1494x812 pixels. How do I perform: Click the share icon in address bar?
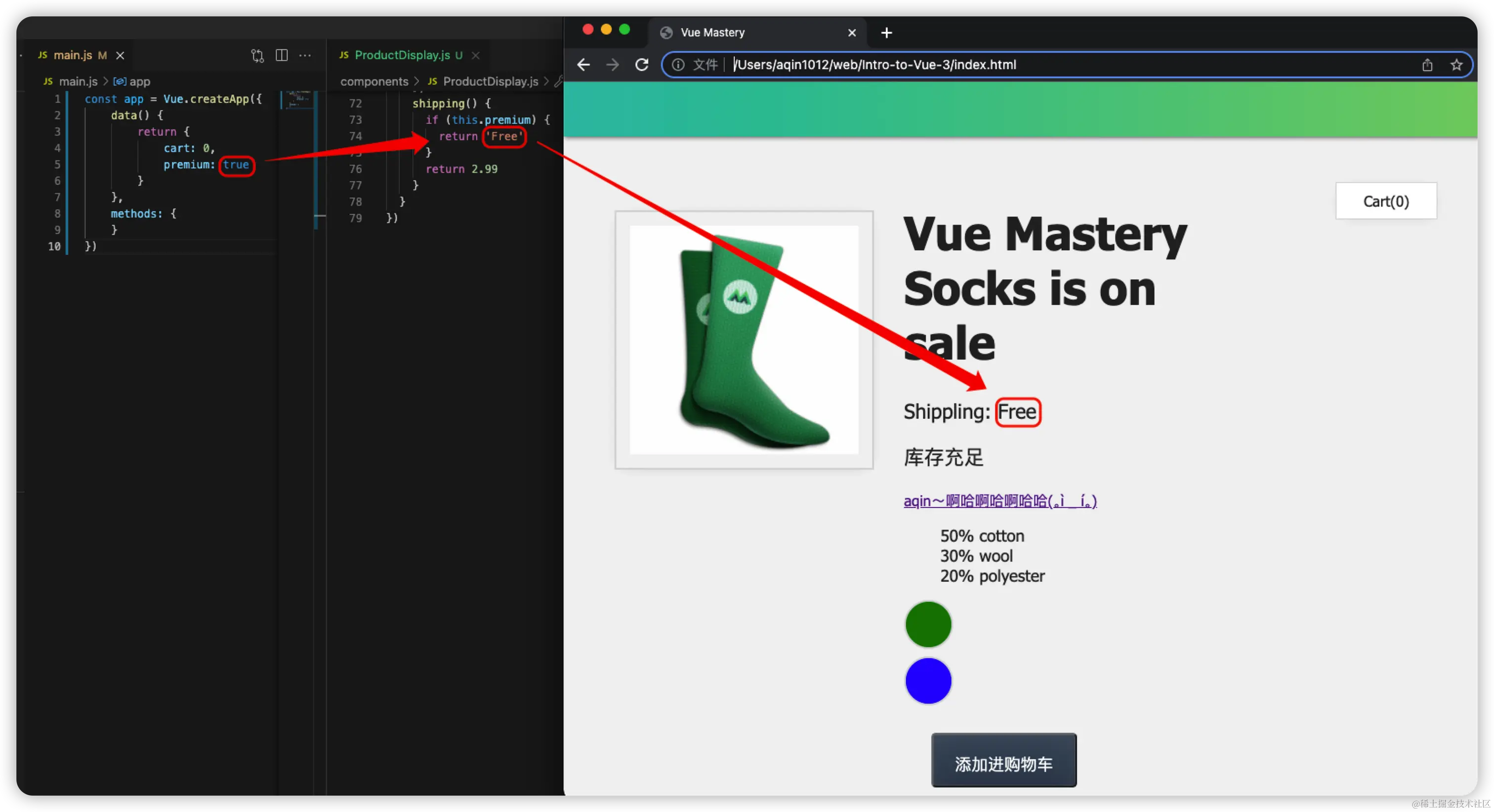point(1427,65)
